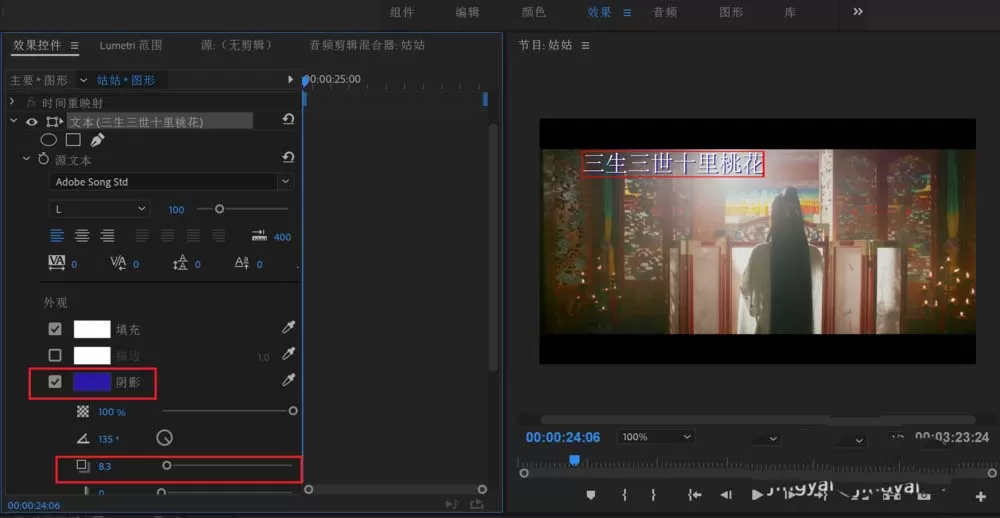The image size is (1000, 518).
Task: Open the Adobe Song Std font dropdown
Action: pyautogui.click(x=171, y=182)
